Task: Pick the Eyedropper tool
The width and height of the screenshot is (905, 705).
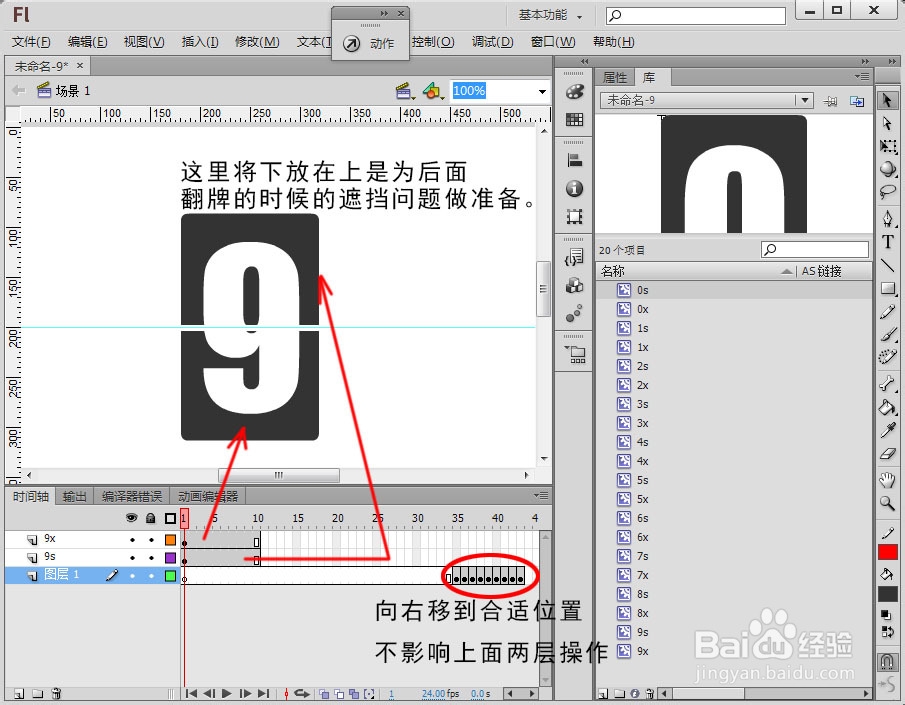Action: 888,429
